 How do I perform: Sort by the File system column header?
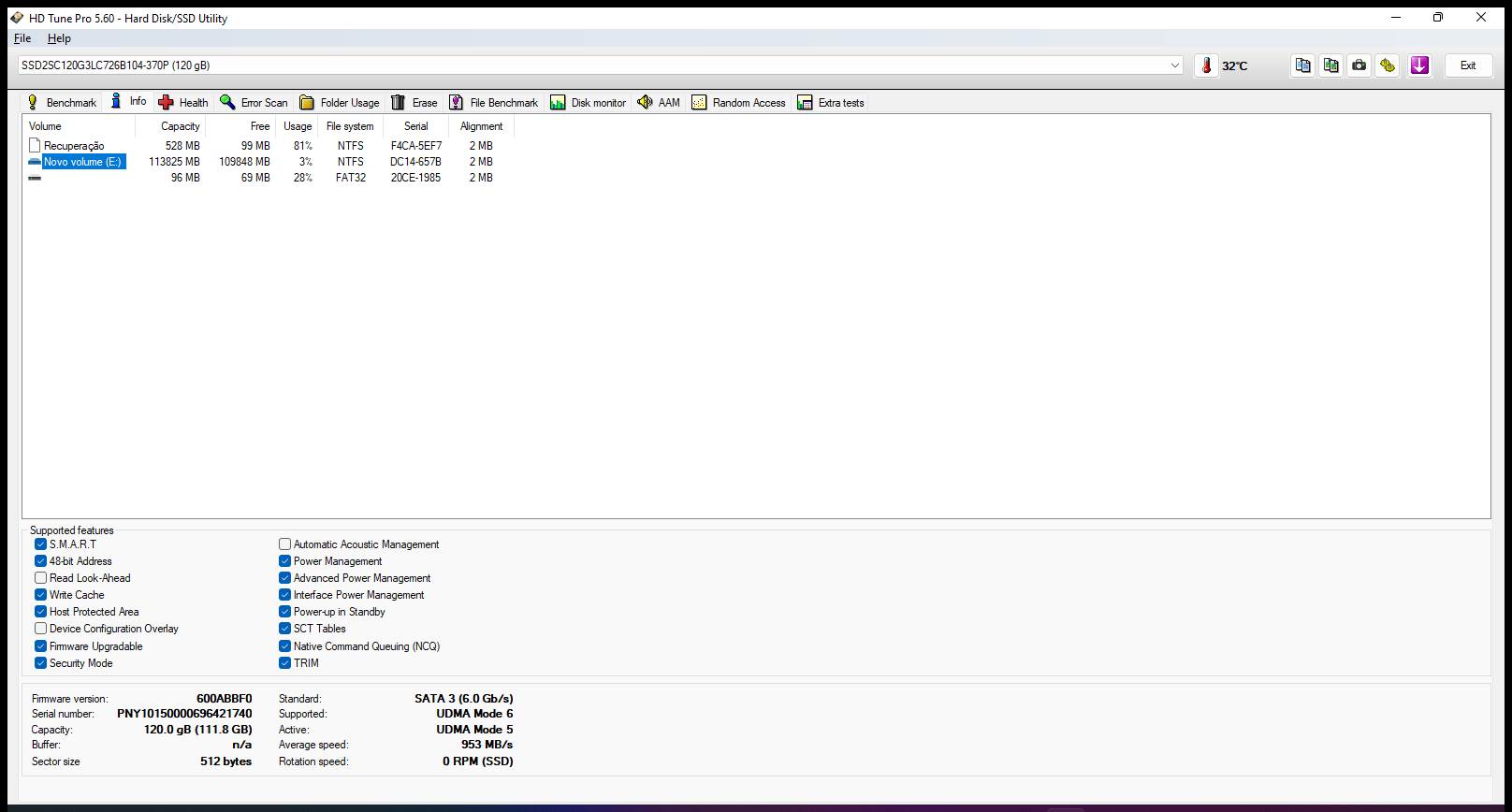pyautogui.click(x=350, y=126)
